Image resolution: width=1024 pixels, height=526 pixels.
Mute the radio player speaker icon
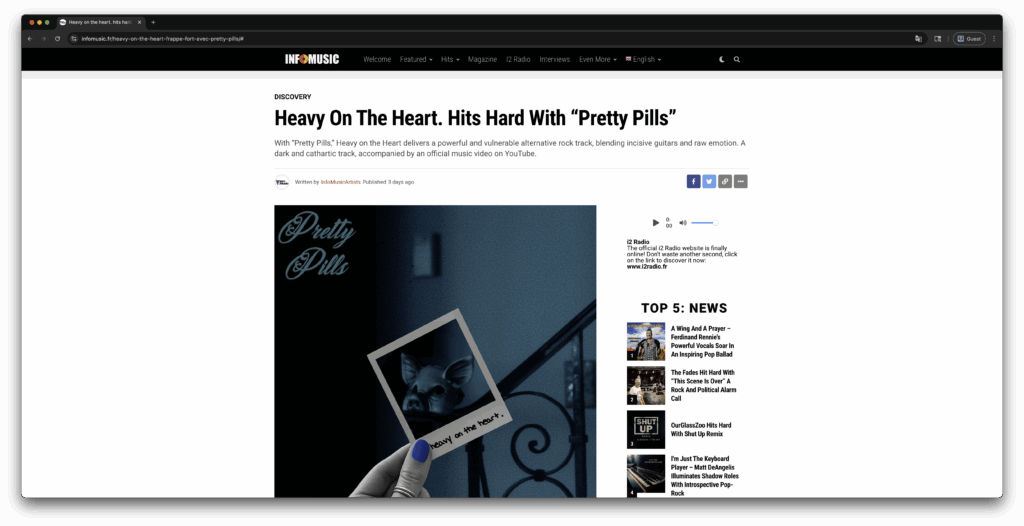pos(682,223)
